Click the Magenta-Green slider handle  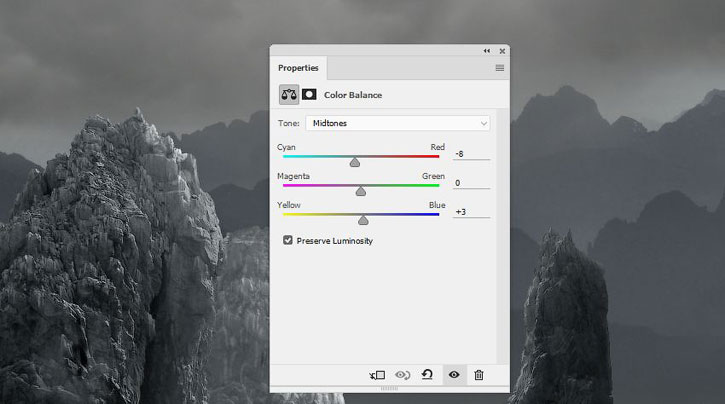point(361,191)
